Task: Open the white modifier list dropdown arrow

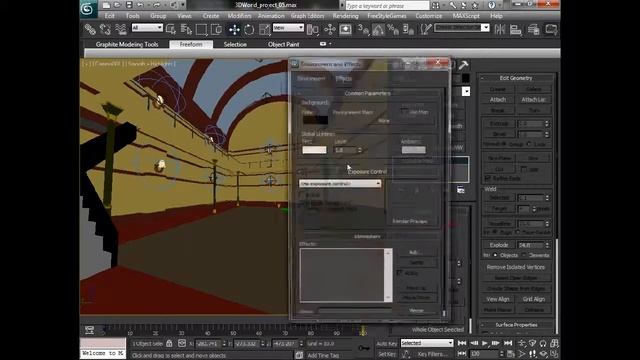Action: click(466, 91)
